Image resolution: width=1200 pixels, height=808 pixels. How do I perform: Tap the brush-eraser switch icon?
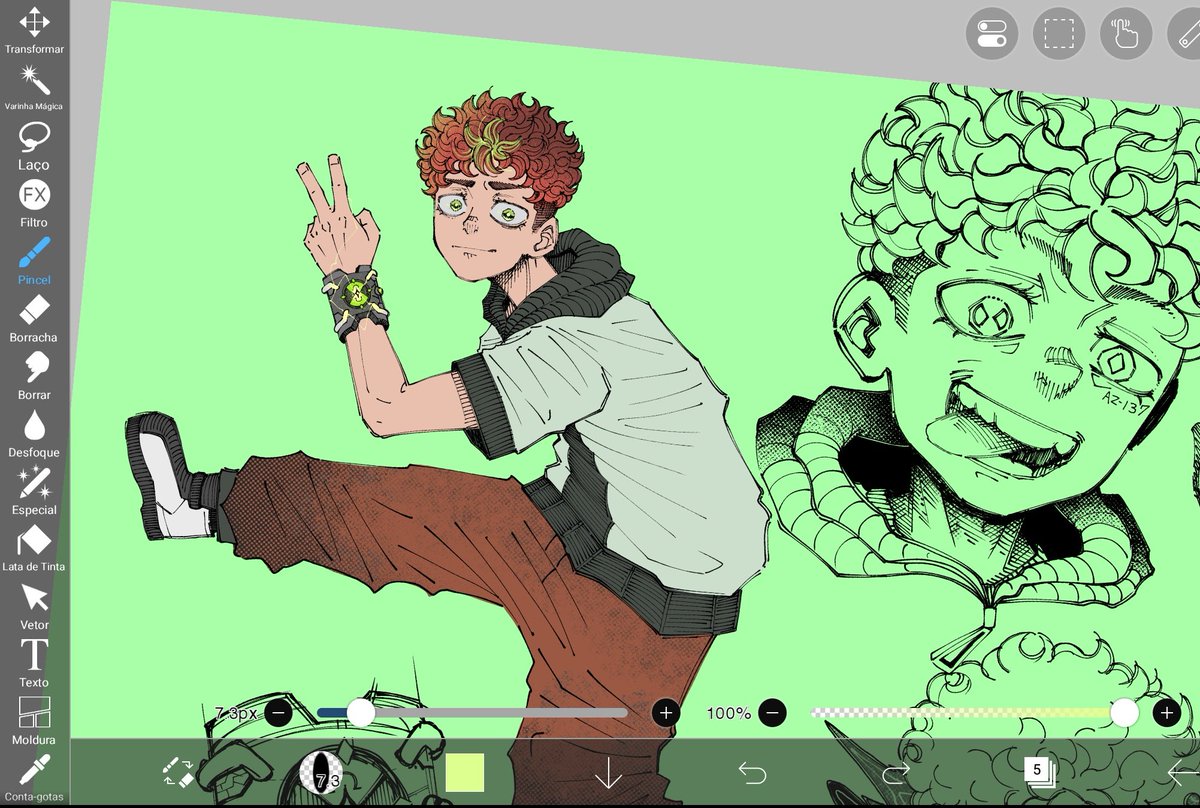(178, 772)
